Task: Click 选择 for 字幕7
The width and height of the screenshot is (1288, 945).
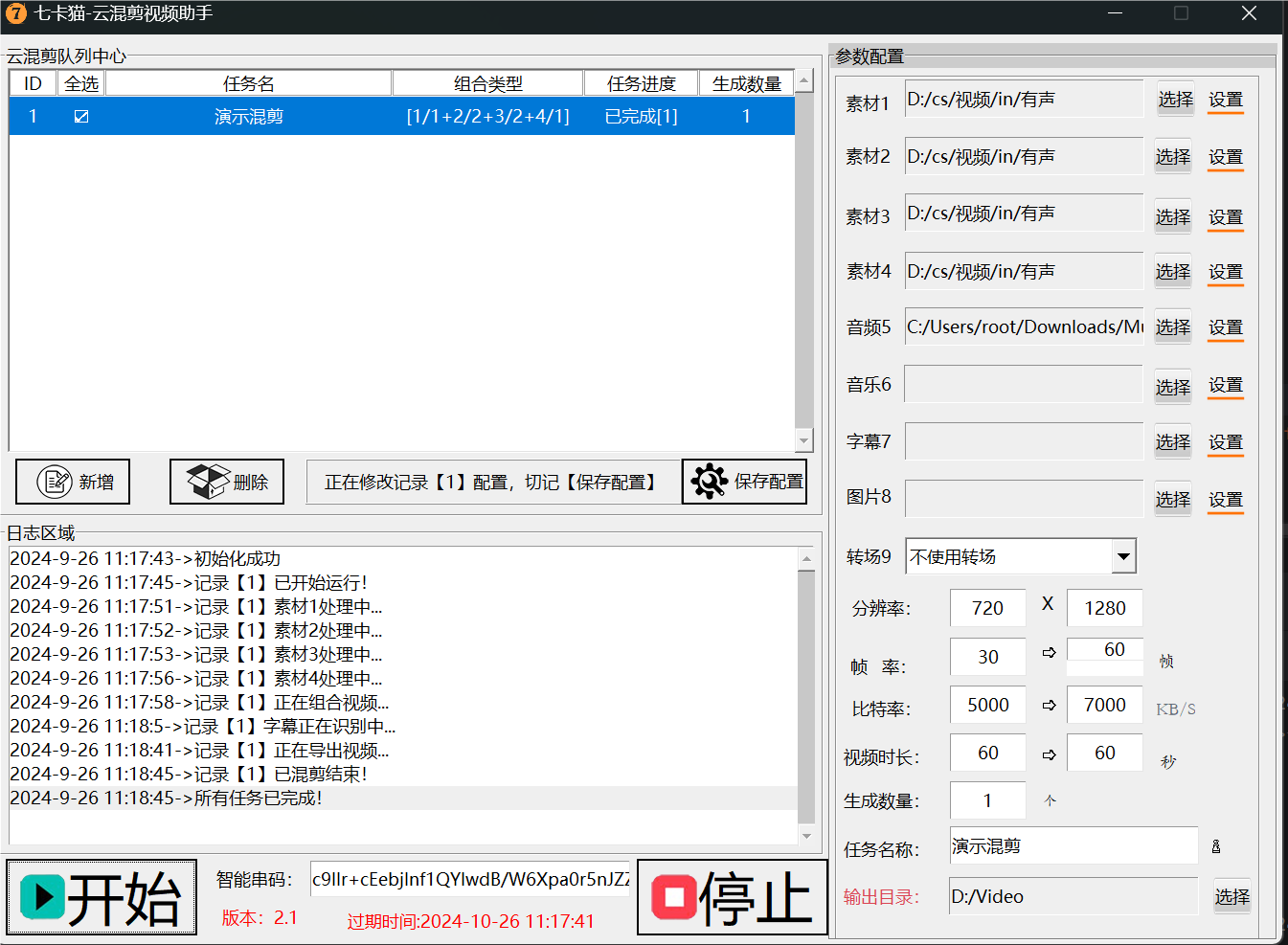Action: [1173, 441]
